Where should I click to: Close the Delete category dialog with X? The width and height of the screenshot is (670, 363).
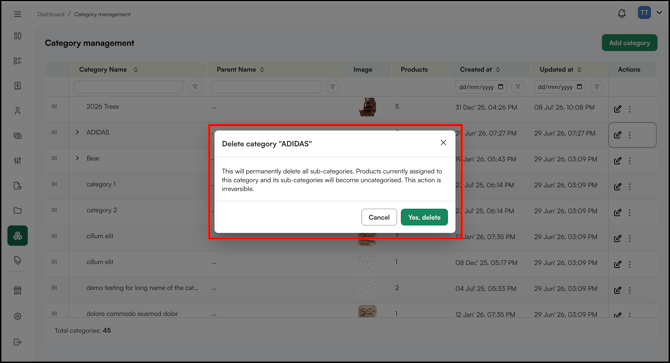tap(443, 143)
